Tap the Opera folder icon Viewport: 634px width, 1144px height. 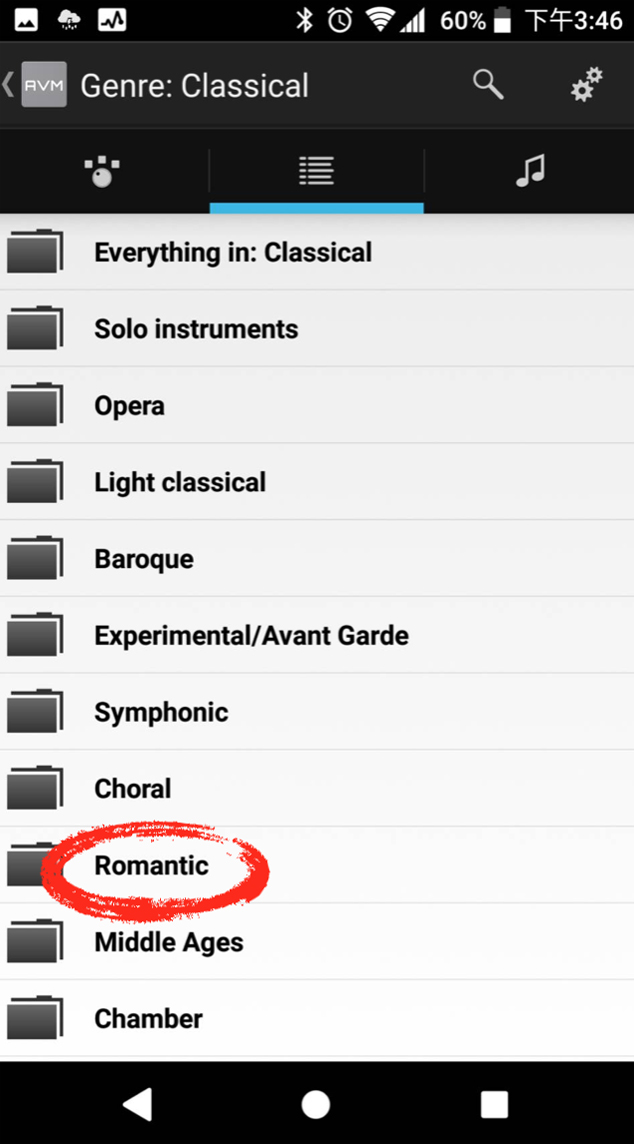coord(34,404)
